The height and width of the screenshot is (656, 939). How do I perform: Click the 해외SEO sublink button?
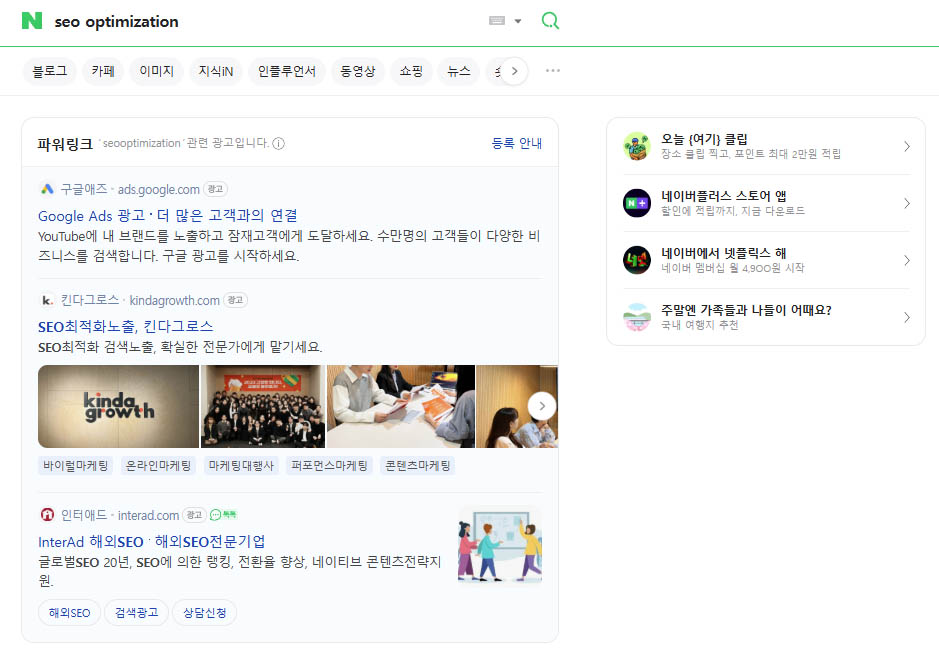coord(69,613)
